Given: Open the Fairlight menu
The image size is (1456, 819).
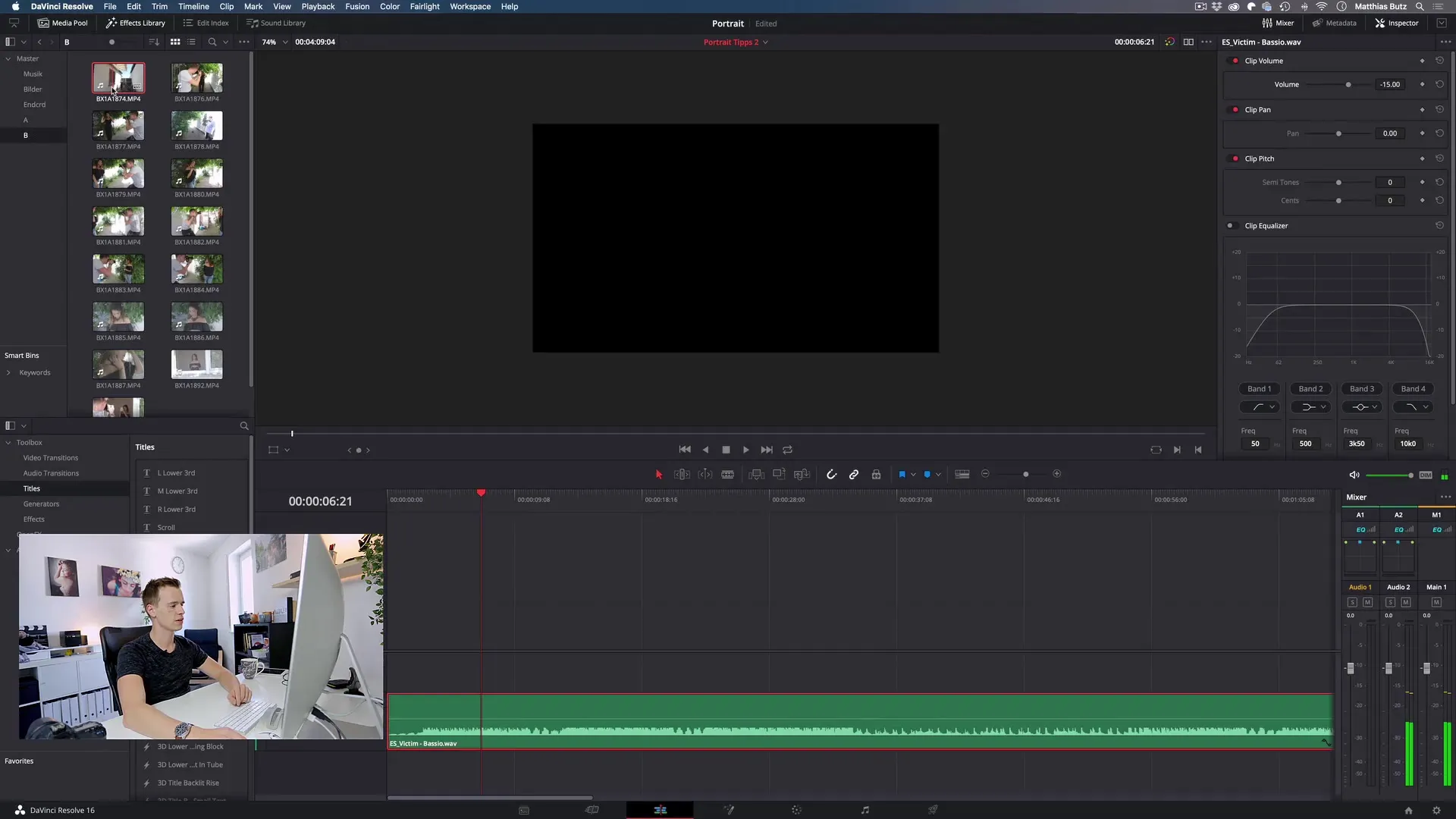Looking at the screenshot, I should point(425,6).
